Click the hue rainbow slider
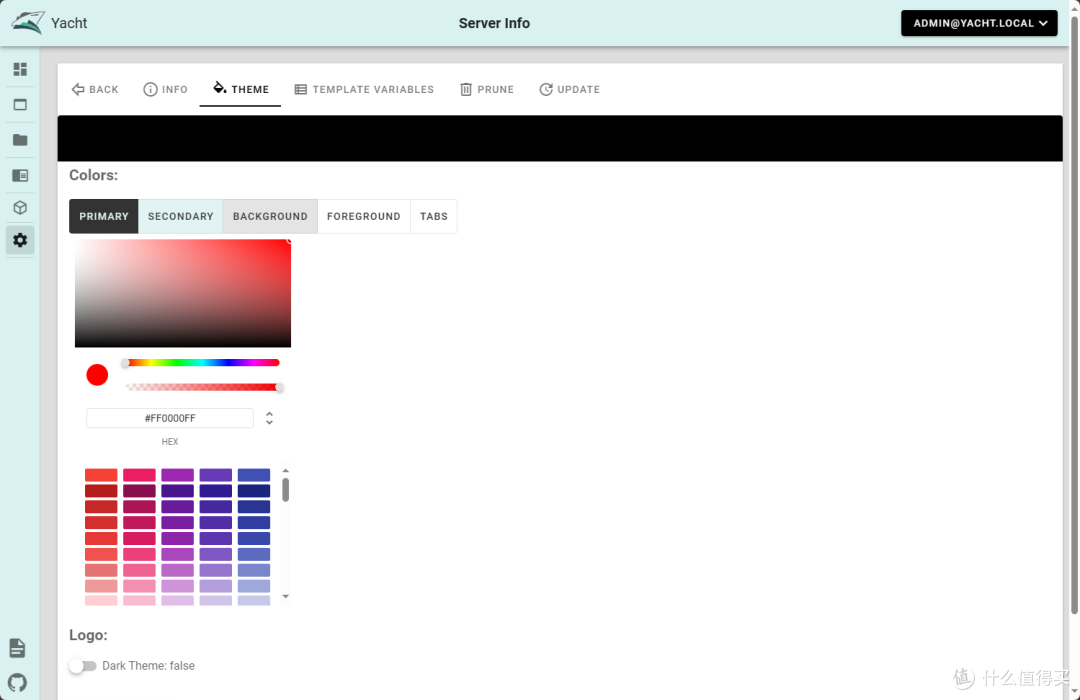The image size is (1080, 700). [201, 363]
